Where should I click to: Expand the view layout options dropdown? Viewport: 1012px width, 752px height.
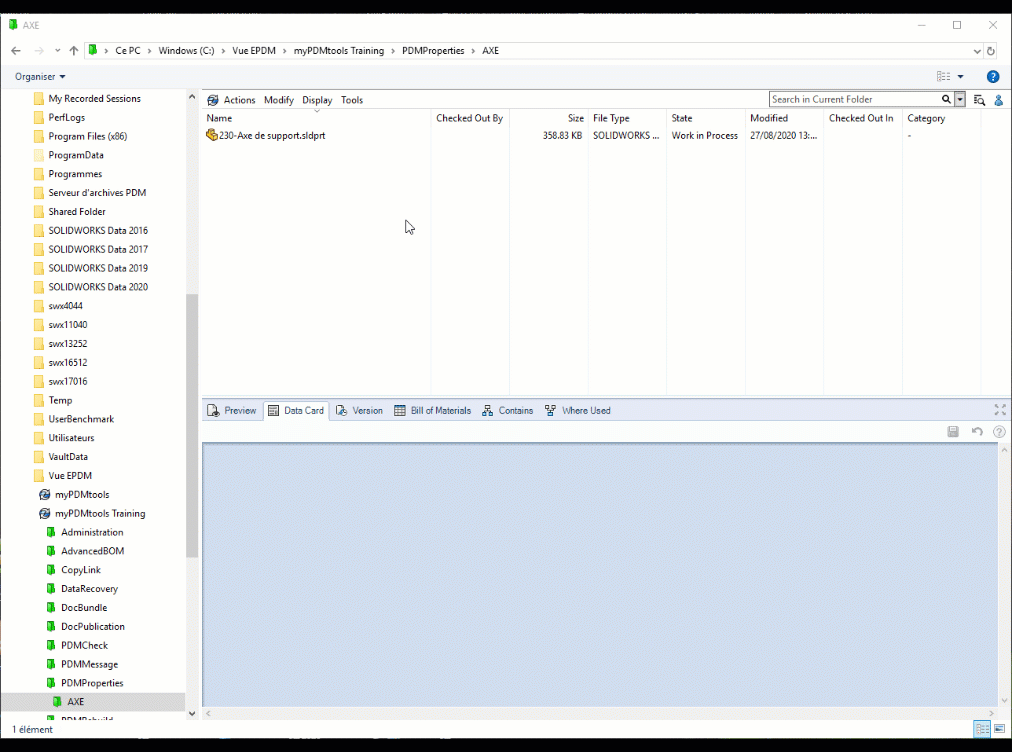point(961,77)
